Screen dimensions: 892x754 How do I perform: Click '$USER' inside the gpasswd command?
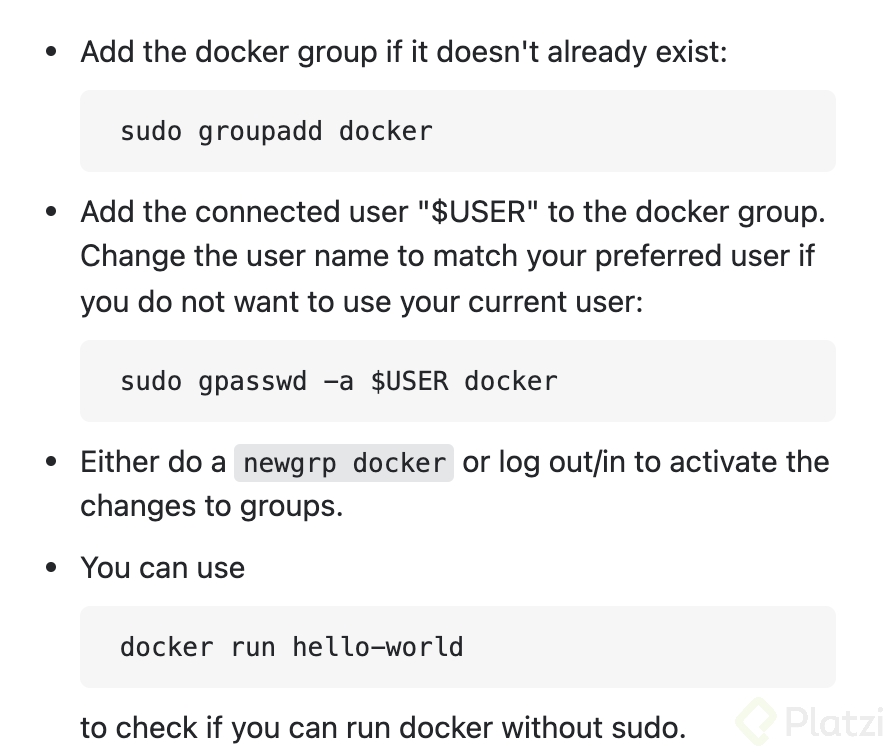coord(410,381)
